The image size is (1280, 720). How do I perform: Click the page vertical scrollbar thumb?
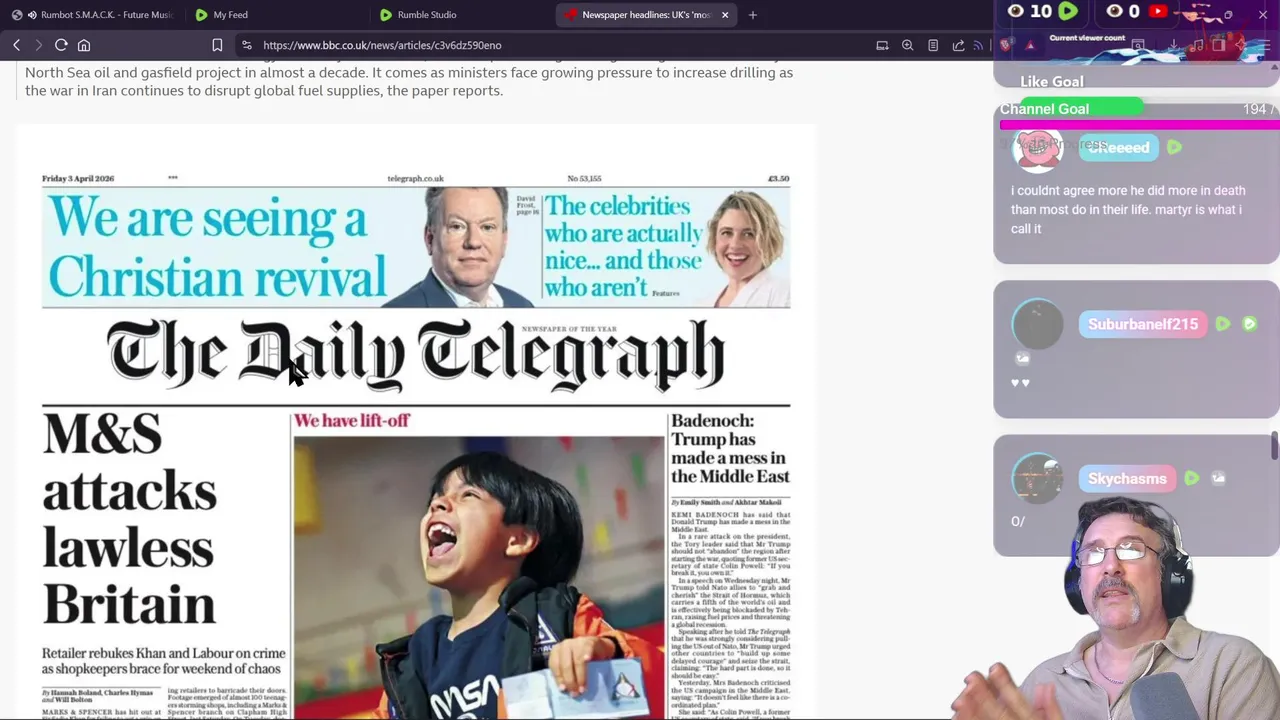pyautogui.click(x=1275, y=446)
